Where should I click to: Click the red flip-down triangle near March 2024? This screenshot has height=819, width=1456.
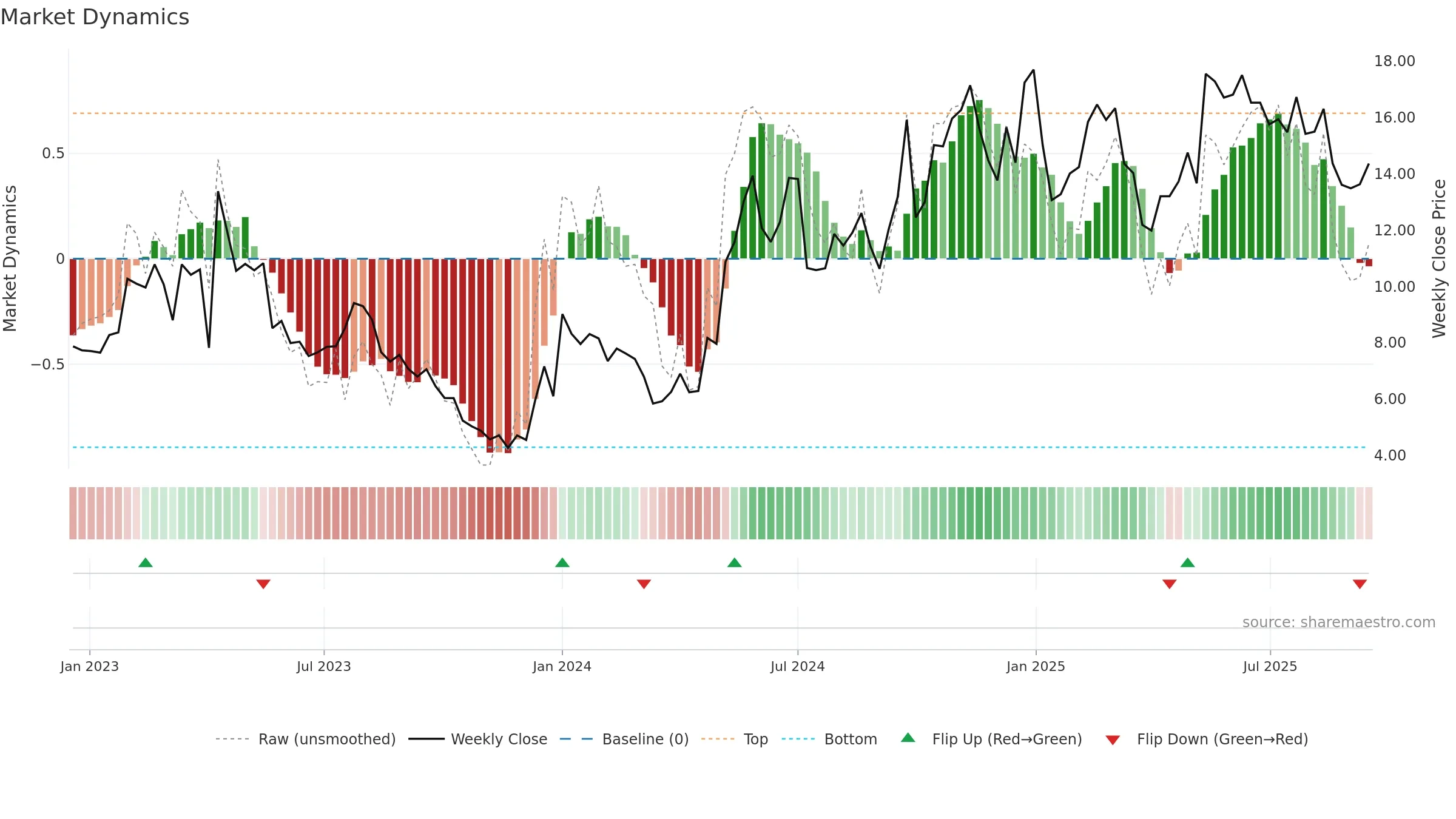644,584
